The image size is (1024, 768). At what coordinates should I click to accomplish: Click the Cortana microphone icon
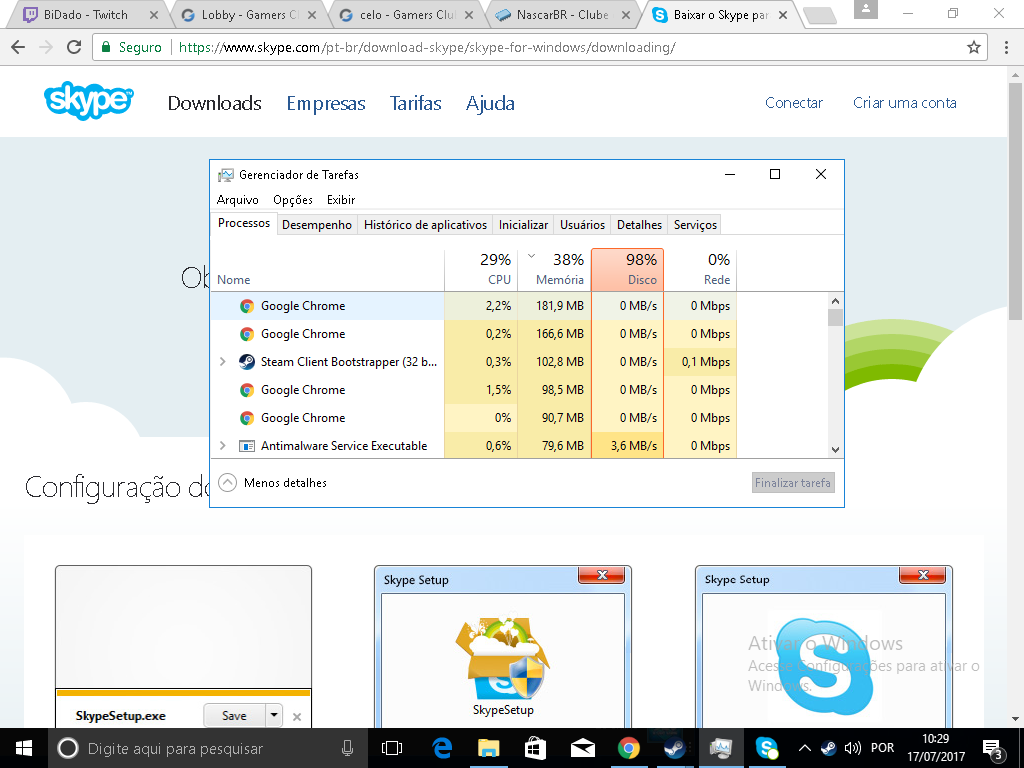tap(347, 748)
